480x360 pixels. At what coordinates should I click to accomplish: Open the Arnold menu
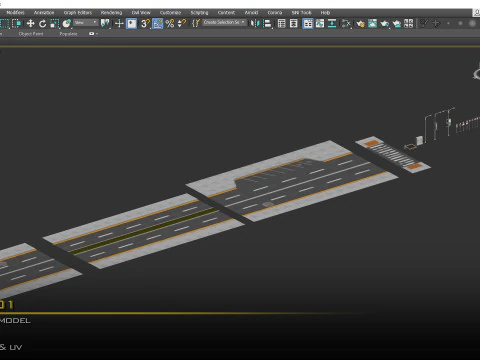[251, 13]
